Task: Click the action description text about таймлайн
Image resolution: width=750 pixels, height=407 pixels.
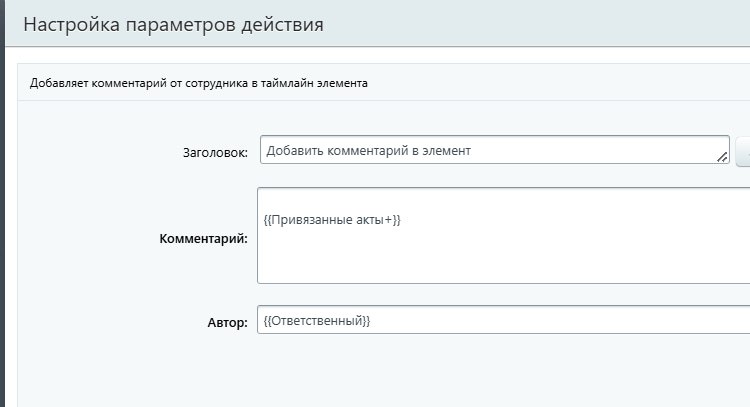Action: point(198,83)
